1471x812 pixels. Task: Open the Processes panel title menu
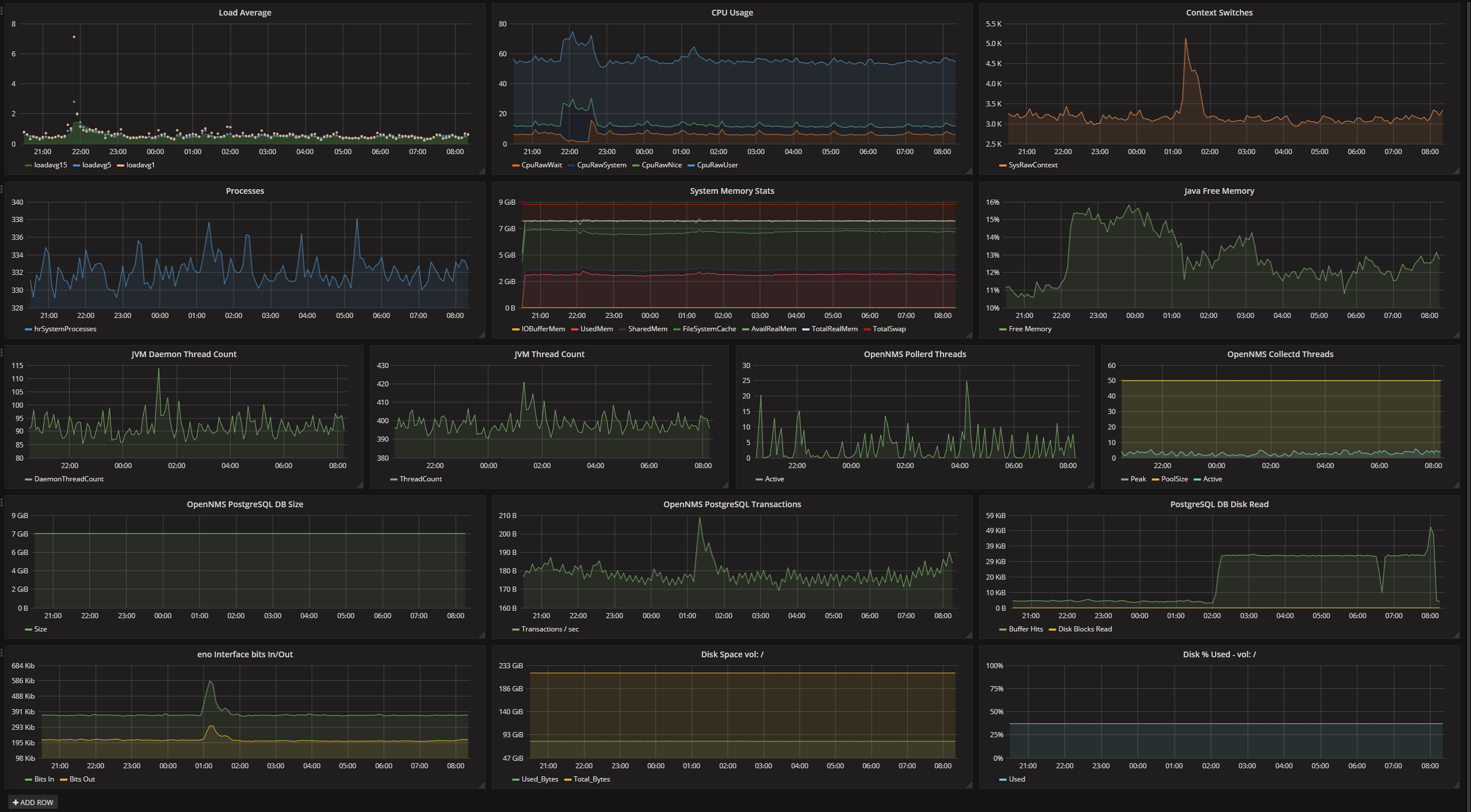[x=245, y=191]
